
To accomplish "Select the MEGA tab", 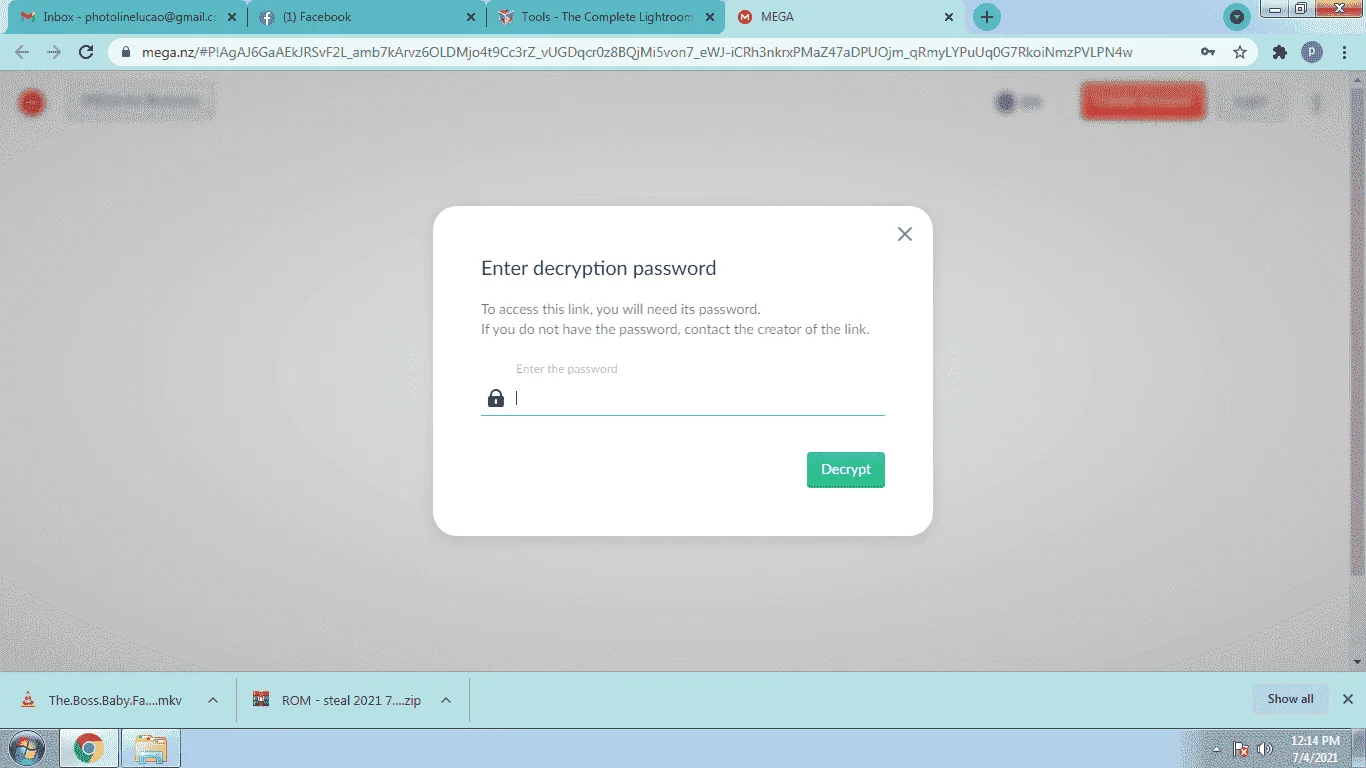I will tap(840, 17).
